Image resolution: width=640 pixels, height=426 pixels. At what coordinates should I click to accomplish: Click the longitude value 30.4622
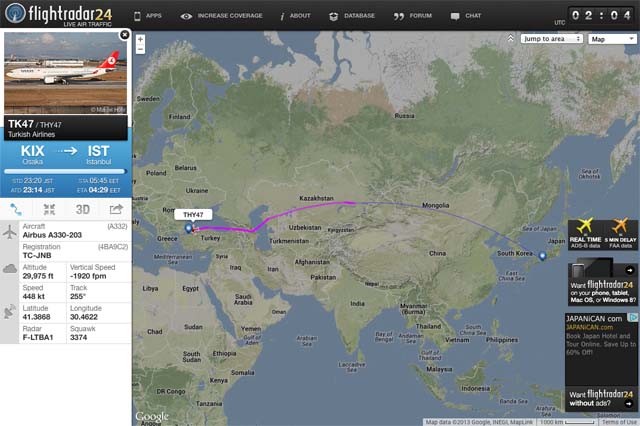point(84,317)
